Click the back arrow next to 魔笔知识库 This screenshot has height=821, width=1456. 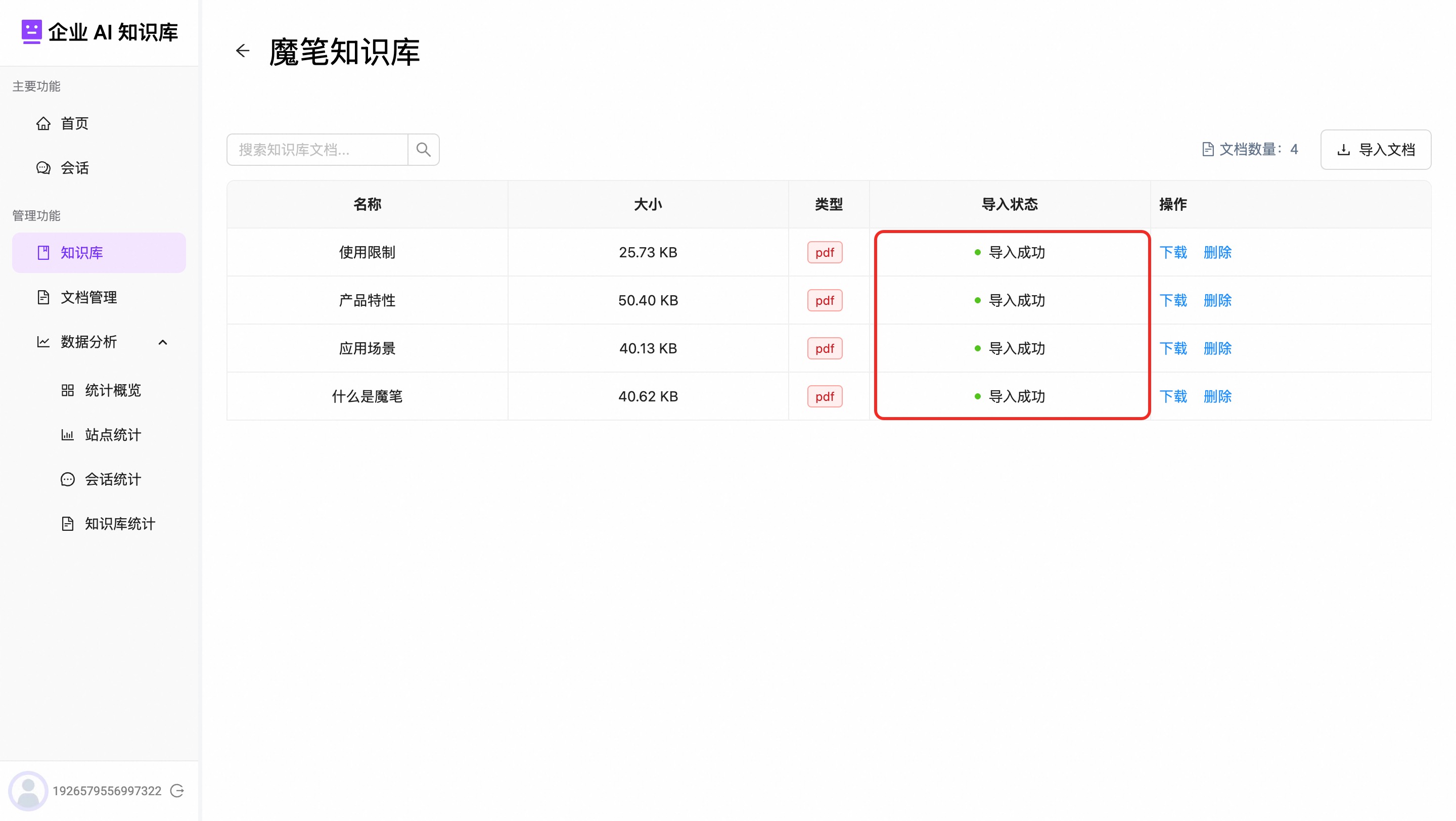tap(243, 51)
